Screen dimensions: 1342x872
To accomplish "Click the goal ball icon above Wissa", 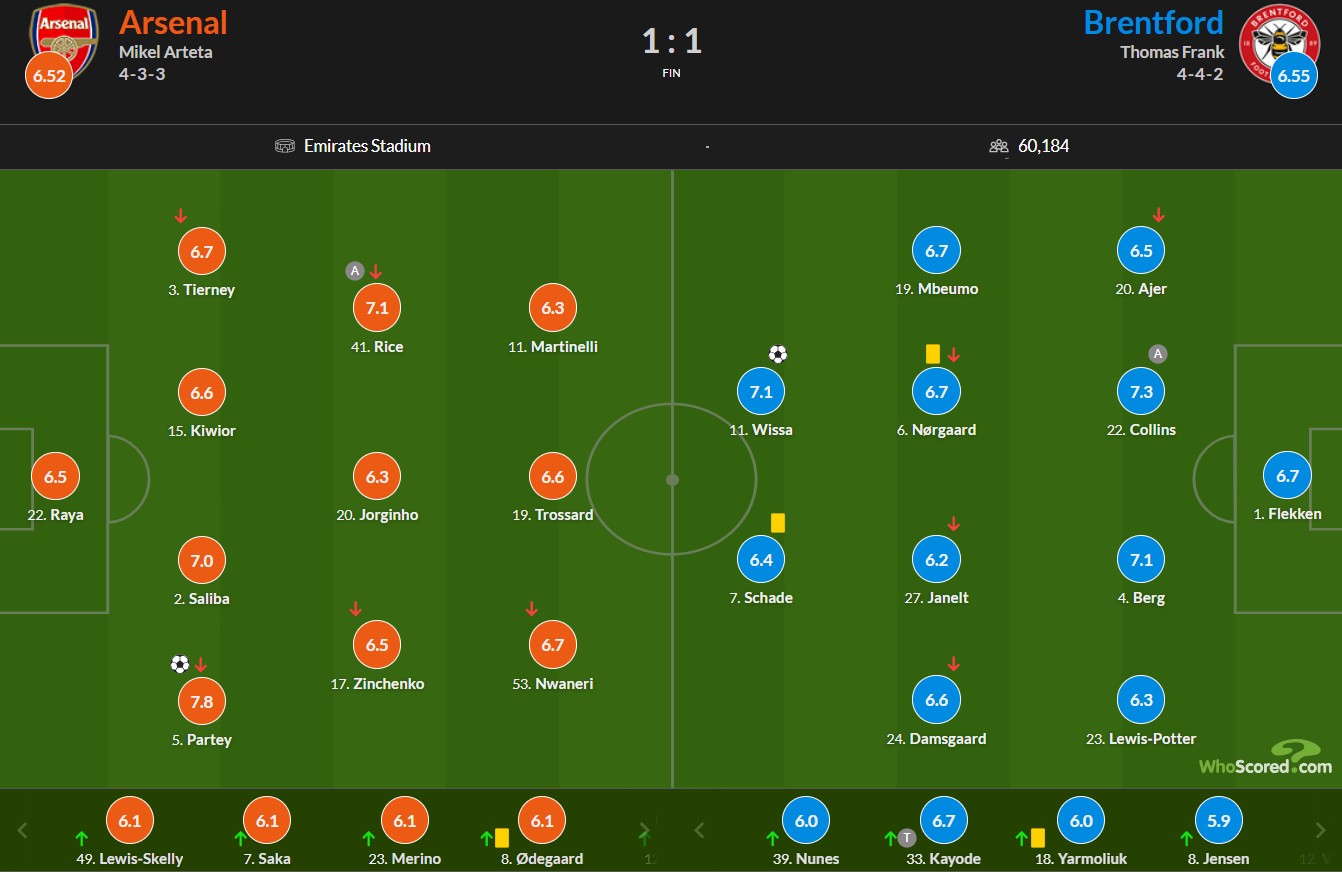I will tap(778, 354).
